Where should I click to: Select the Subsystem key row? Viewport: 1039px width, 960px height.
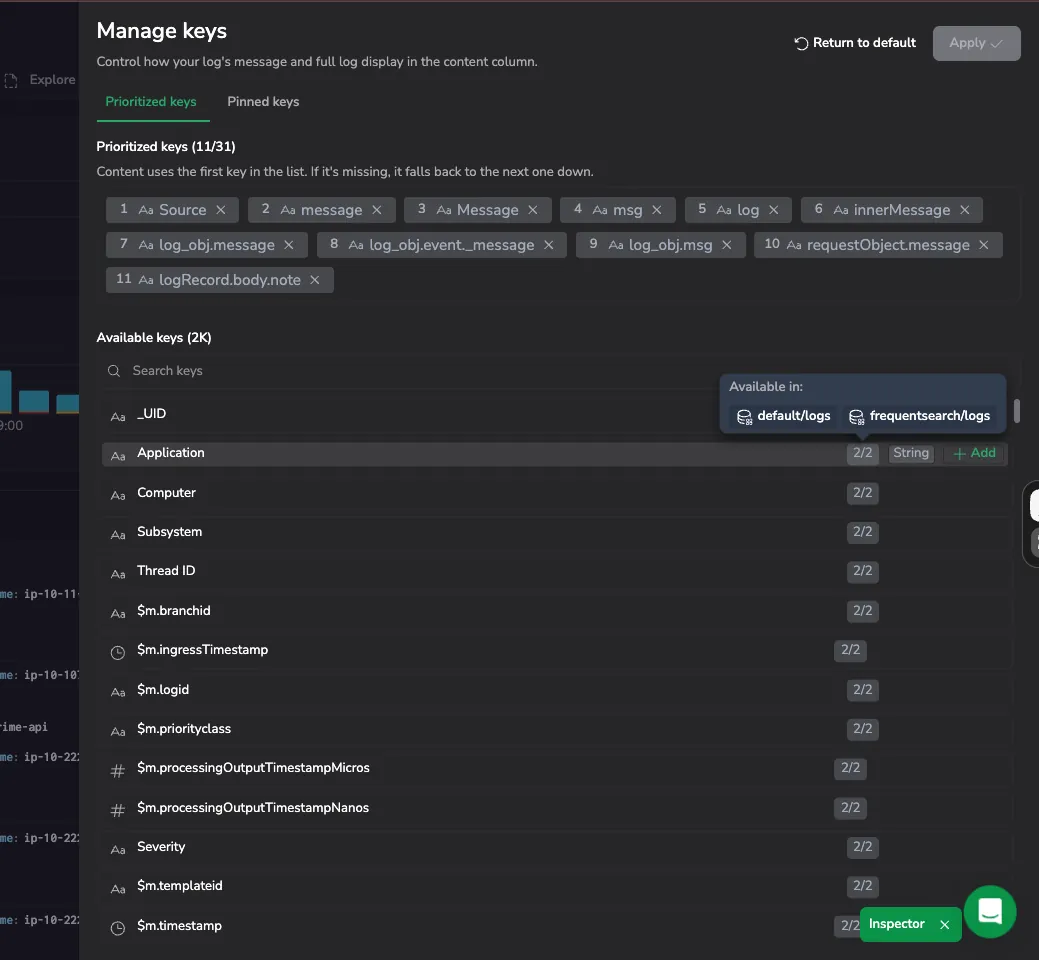point(555,532)
